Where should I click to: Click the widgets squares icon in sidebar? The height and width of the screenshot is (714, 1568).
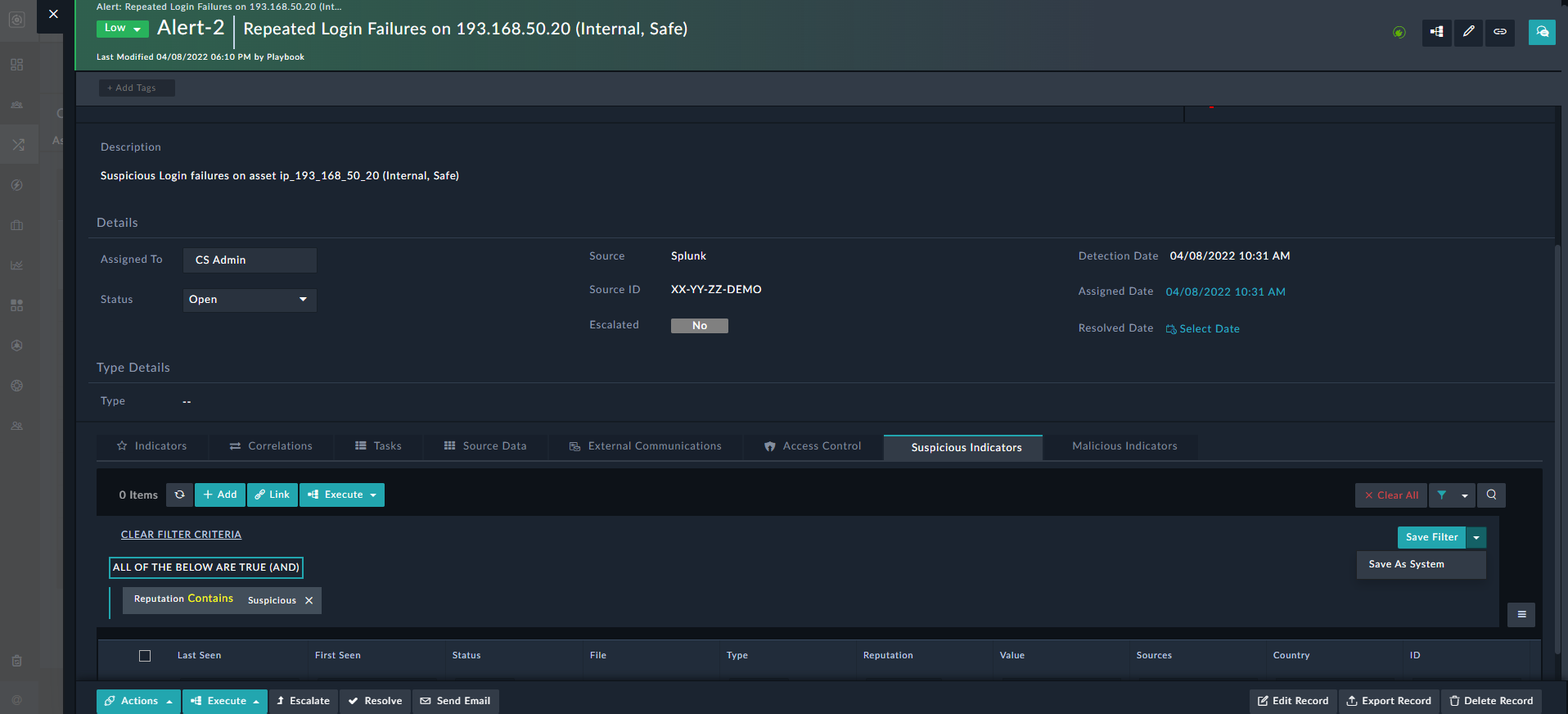(x=17, y=305)
